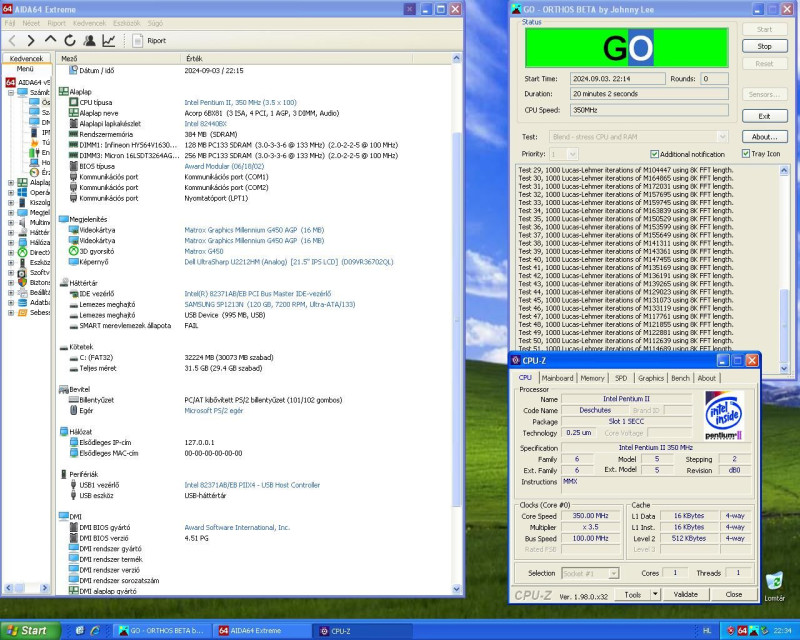Expand the Multimédia tree node in sidebar
800x640 pixels.
[x=11, y=222]
